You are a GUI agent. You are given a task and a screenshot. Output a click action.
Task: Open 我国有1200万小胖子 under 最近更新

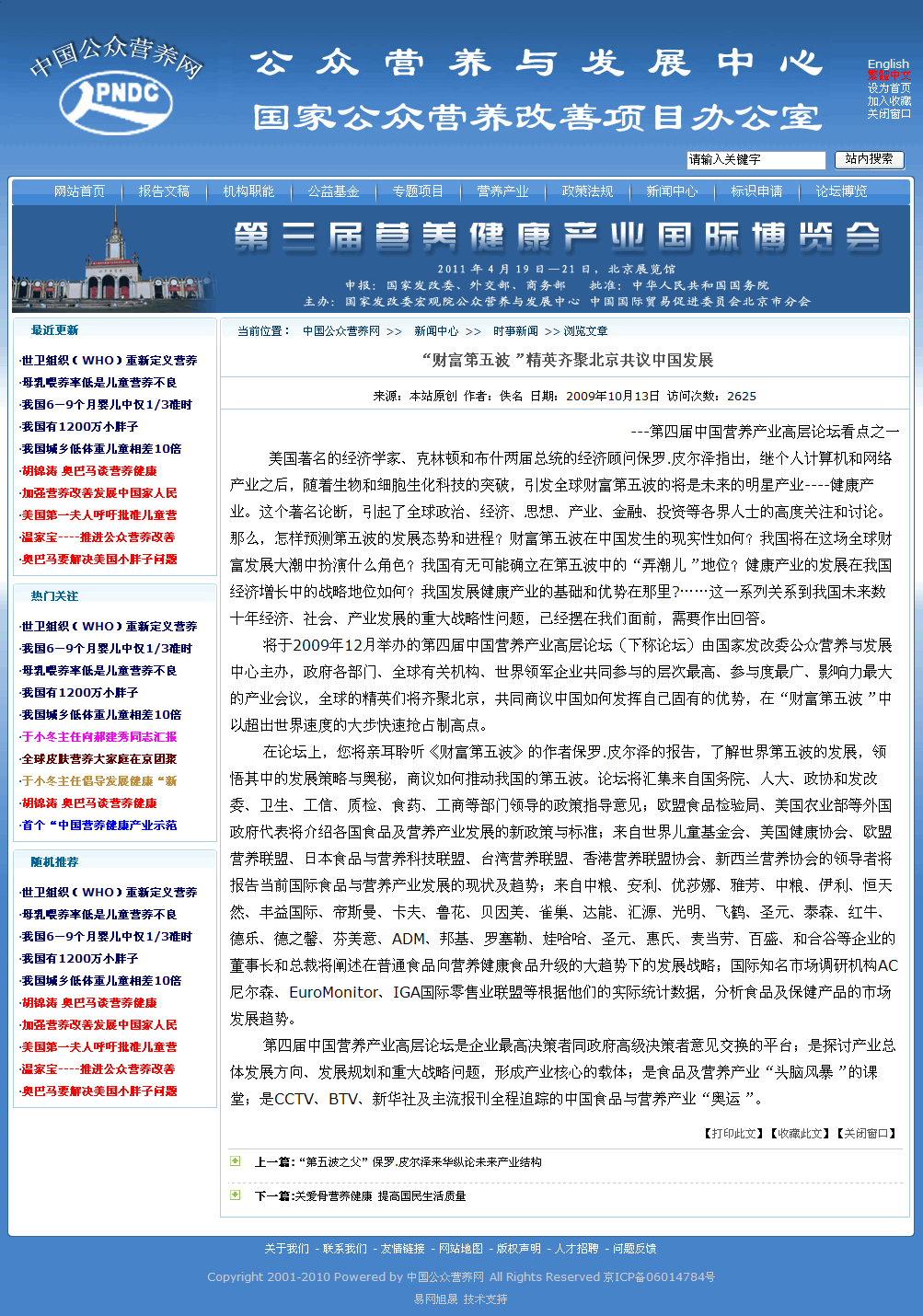click(79, 427)
